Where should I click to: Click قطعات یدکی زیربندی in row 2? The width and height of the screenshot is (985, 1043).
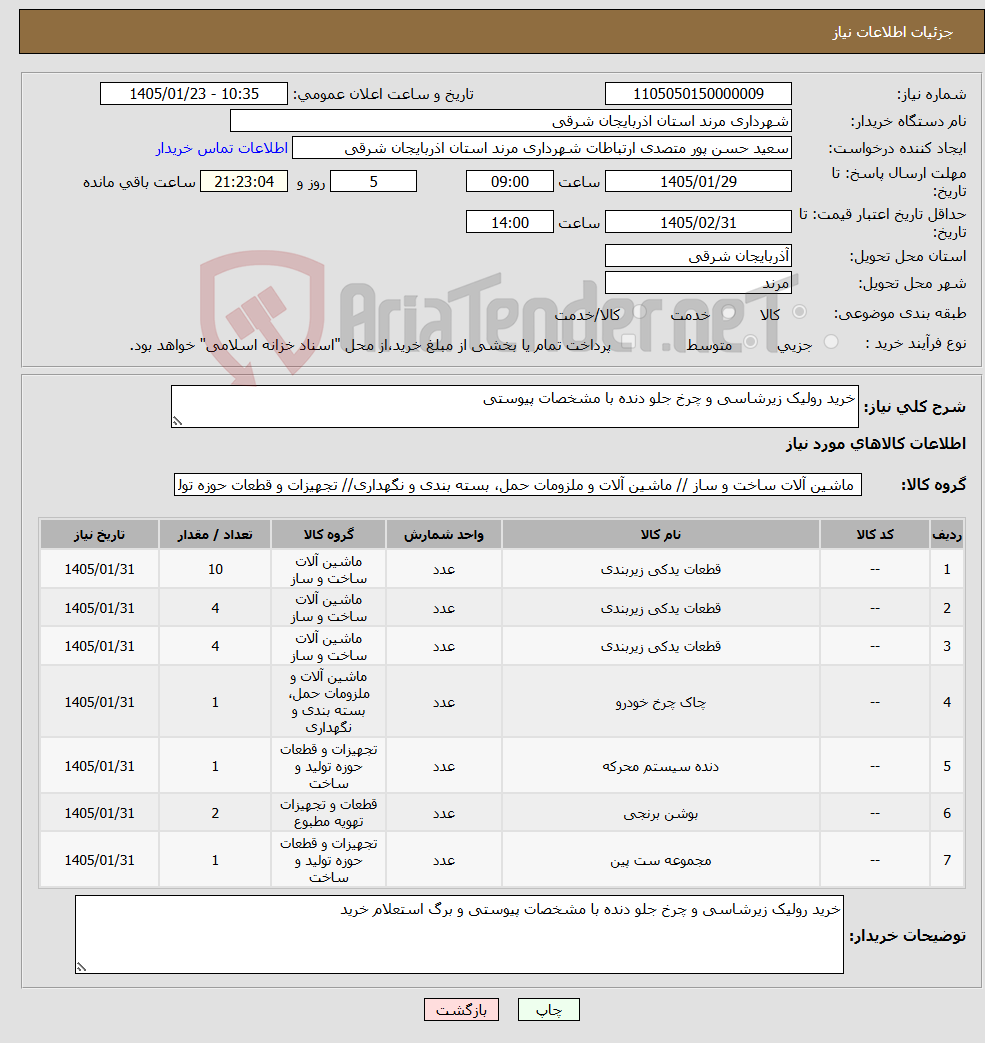coord(660,608)
